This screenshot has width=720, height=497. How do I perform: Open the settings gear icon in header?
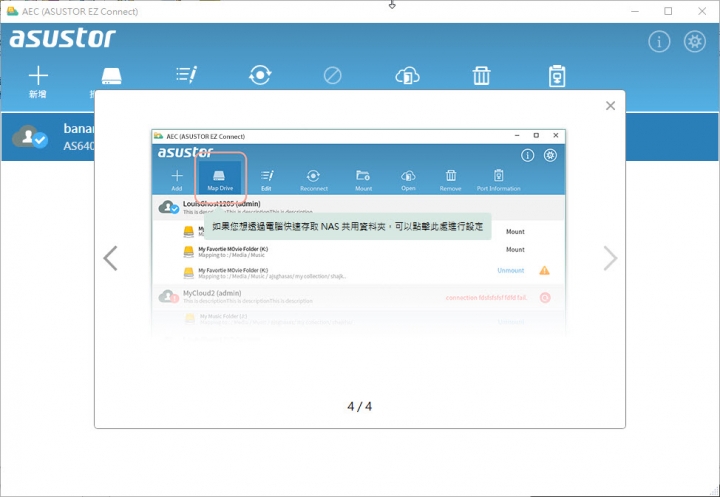[695, 42]
